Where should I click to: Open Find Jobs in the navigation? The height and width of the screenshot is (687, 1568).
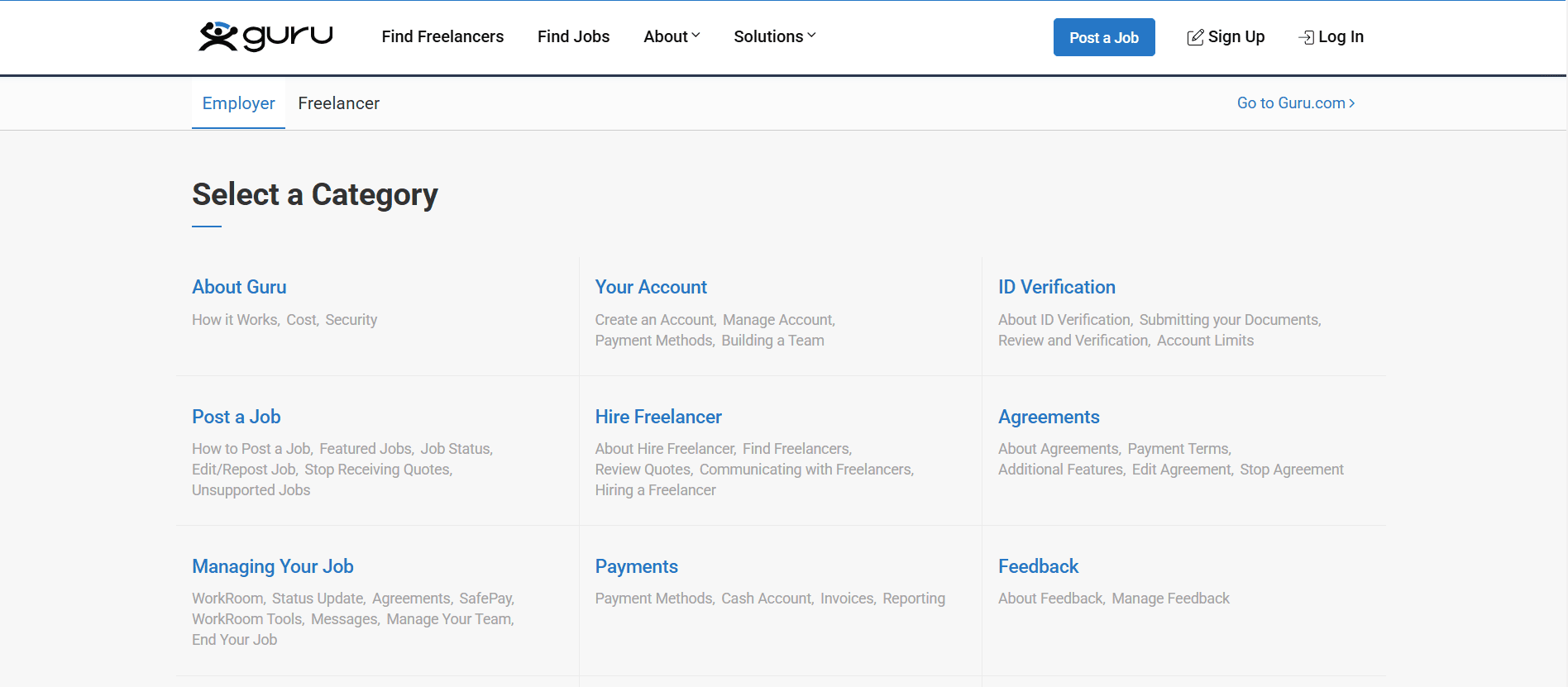point(573,36)
